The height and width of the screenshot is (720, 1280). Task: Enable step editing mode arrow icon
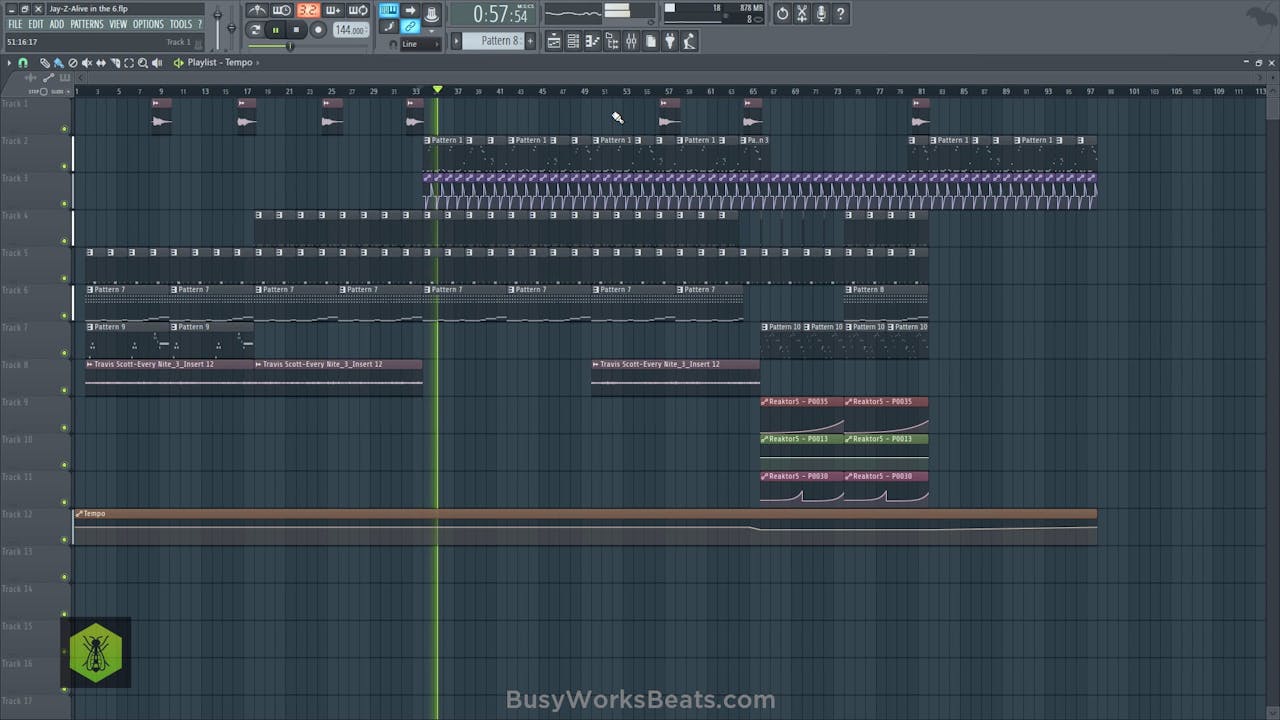pos(410,10)
